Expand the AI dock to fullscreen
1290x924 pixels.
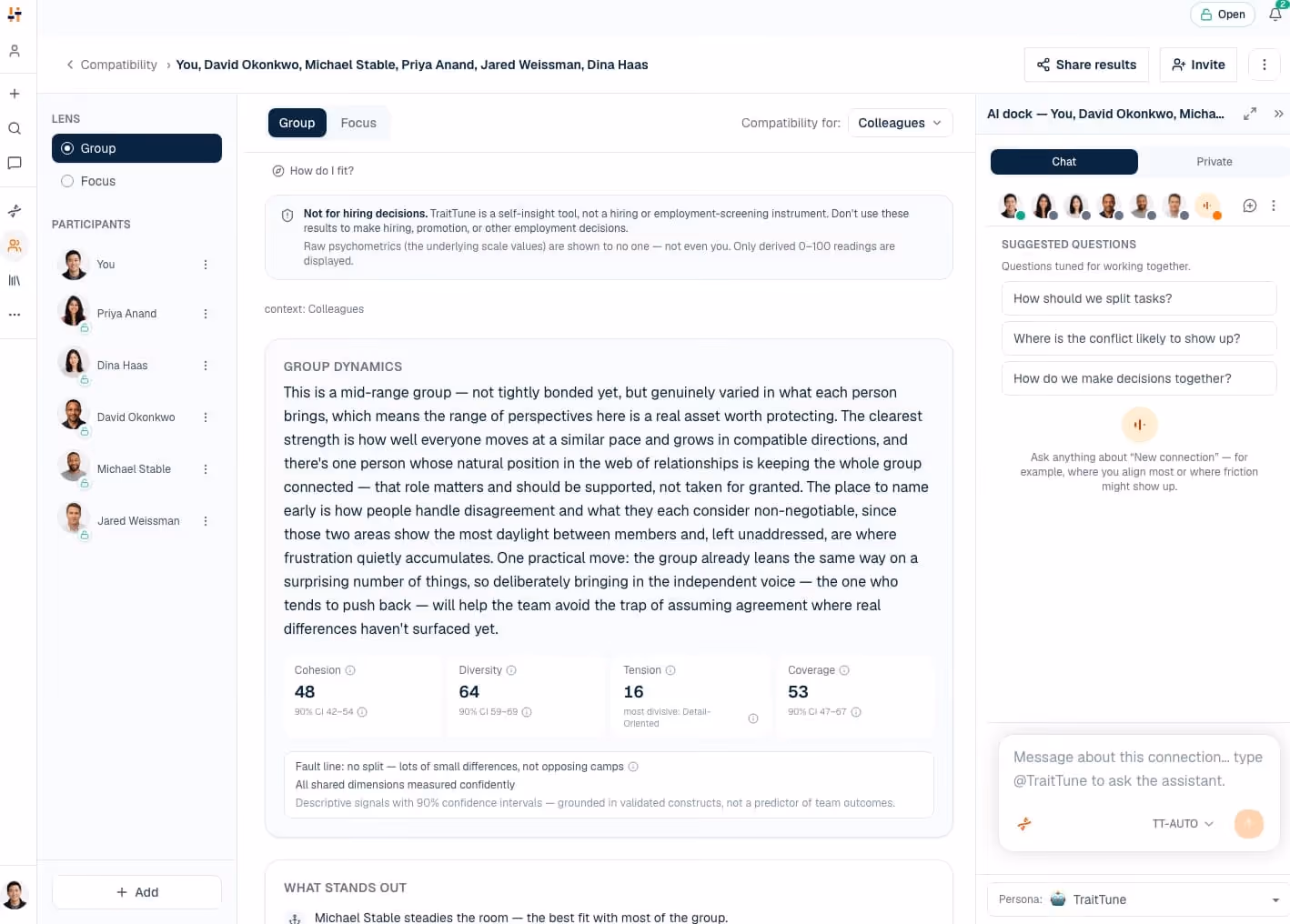coord(1250,114)
